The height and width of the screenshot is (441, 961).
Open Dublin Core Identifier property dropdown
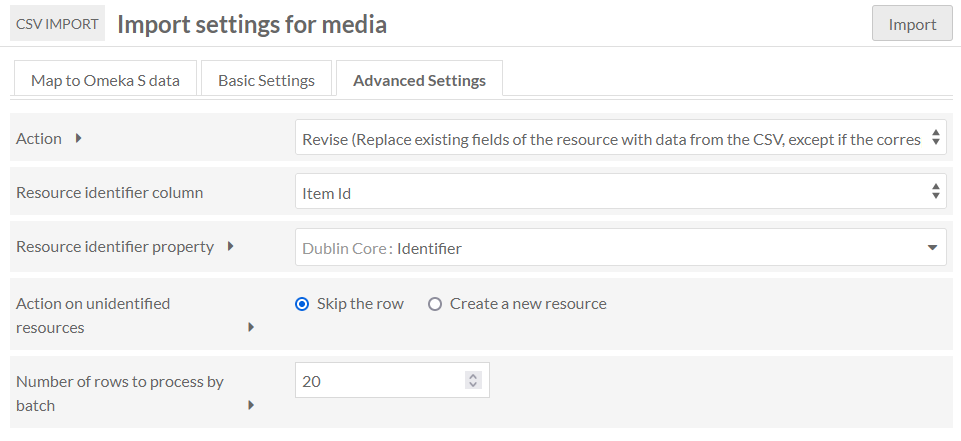[621, 247]
